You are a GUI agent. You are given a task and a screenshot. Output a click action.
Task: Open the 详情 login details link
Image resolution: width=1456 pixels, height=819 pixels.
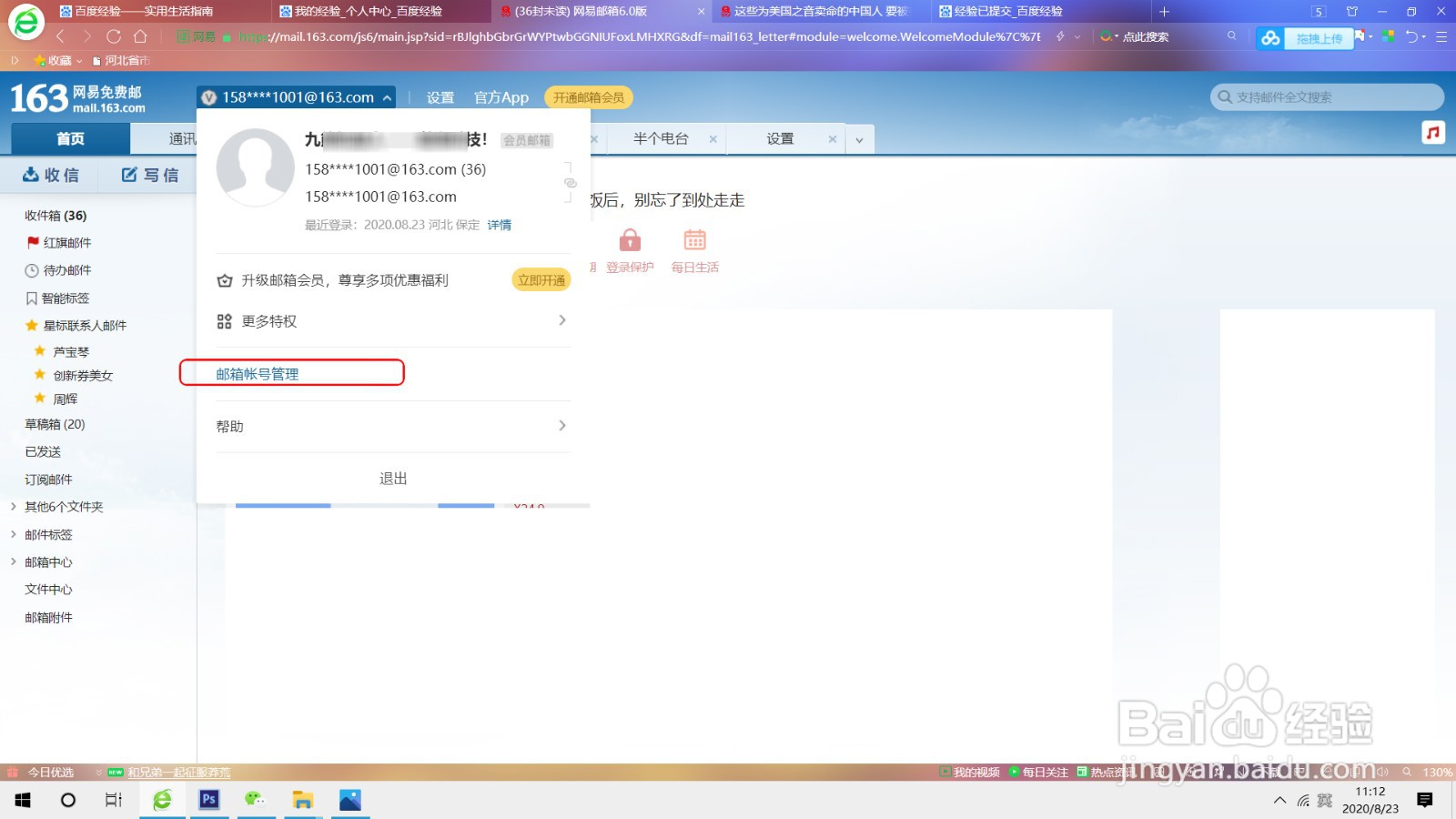tap(499, 225)
